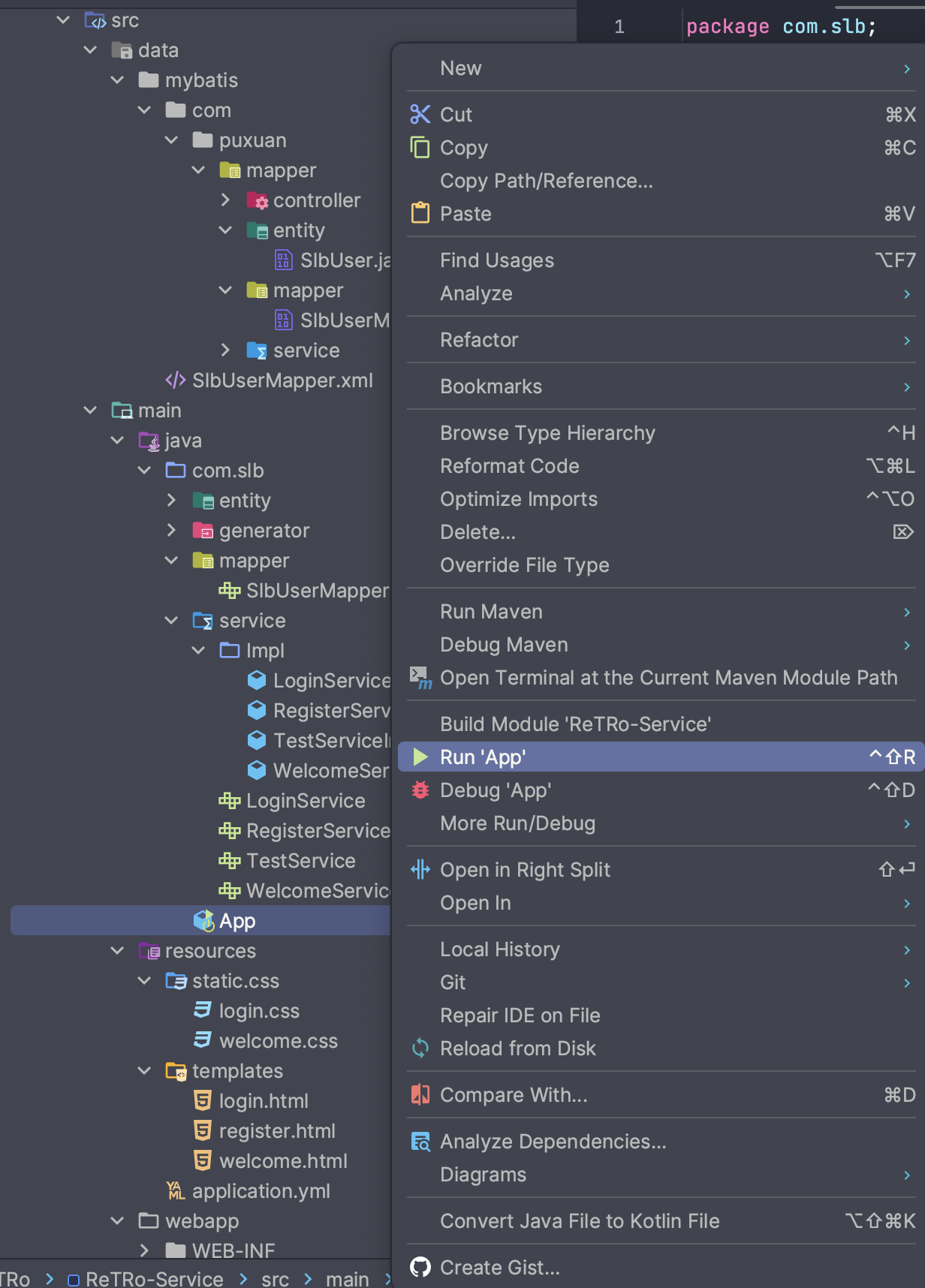Collapse the resources folder
The image size is (925, 1288).
tap(117, 950)
